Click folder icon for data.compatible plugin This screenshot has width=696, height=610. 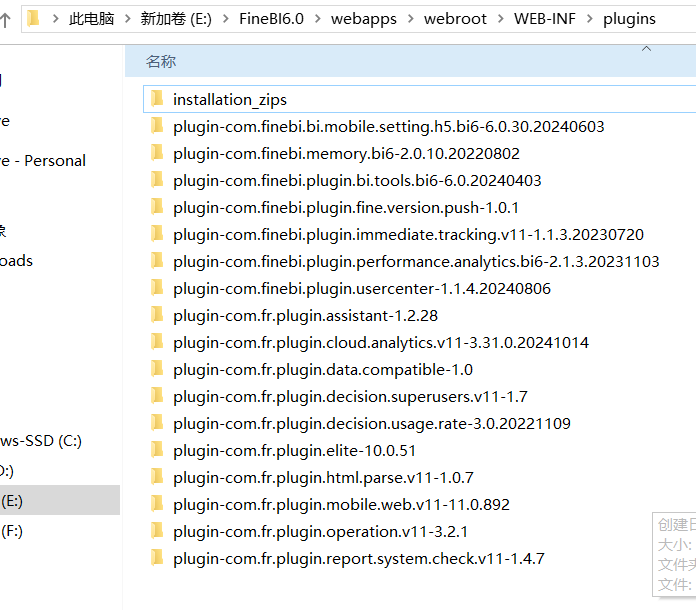point(157,368)
